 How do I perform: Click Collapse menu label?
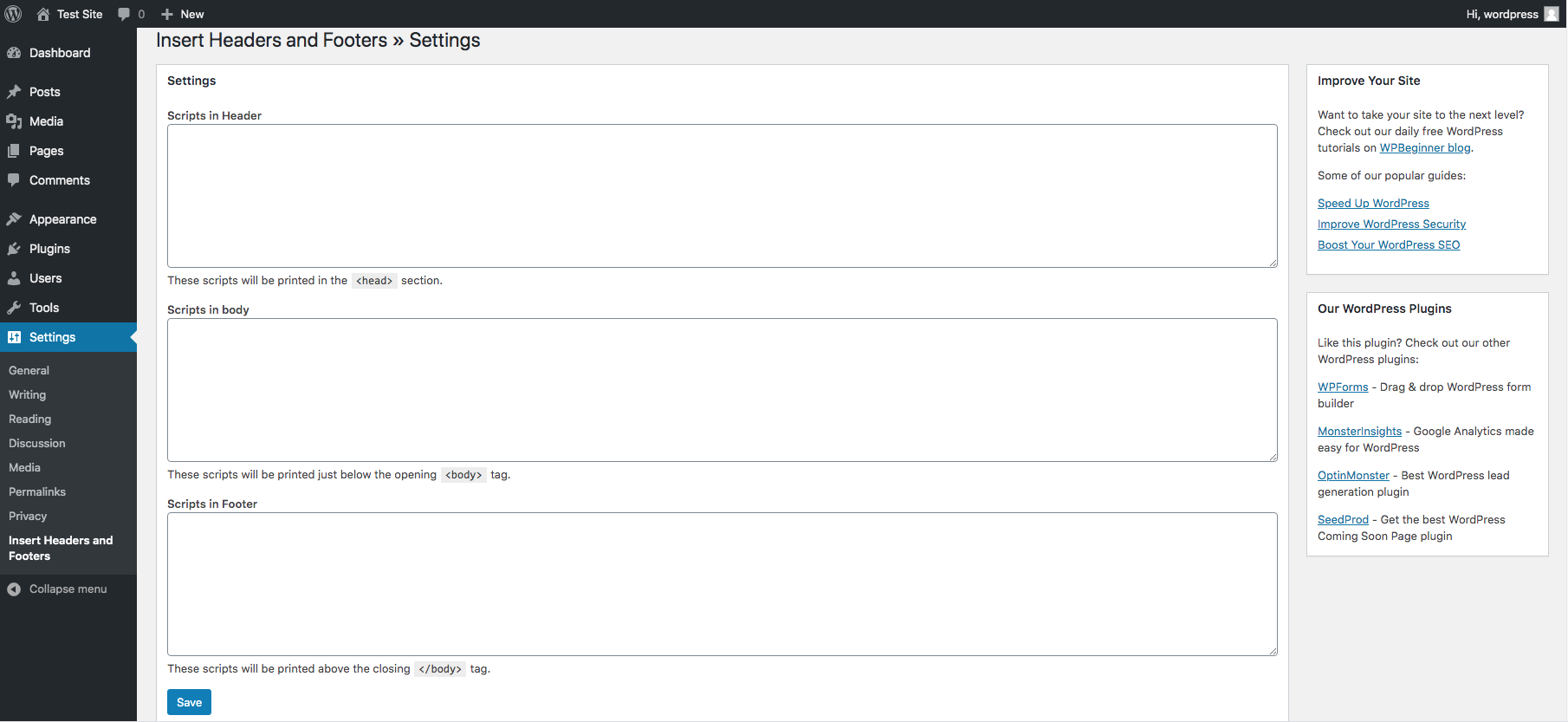[68, 589]
